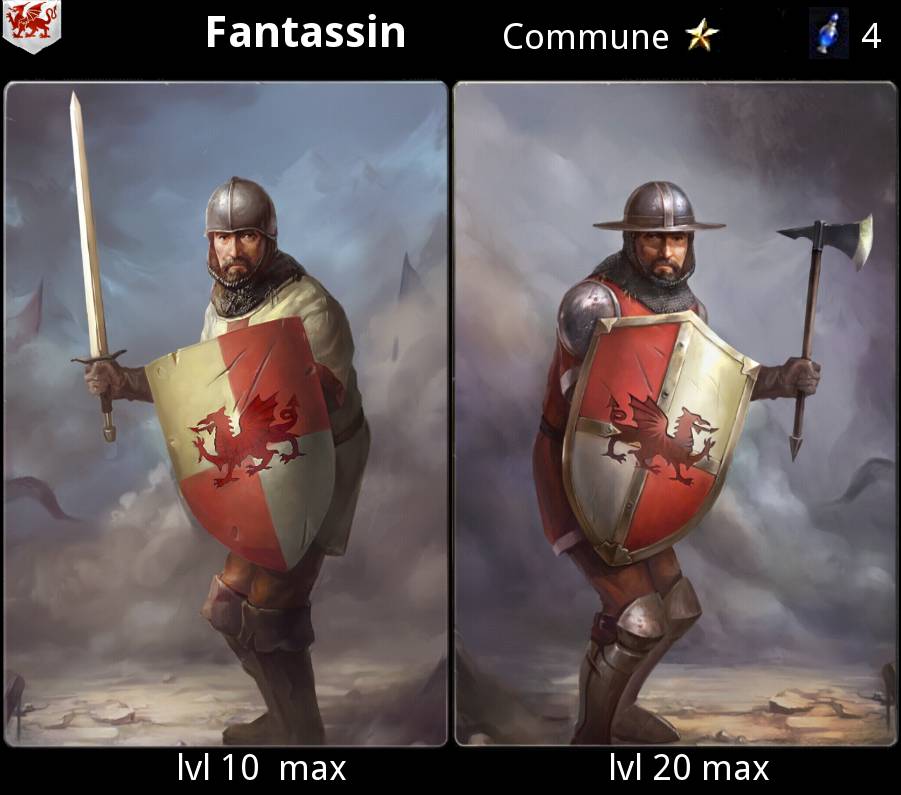The image size is (901, 795).
Task: Click the gold rarity star icon
Action: [702, 35]
